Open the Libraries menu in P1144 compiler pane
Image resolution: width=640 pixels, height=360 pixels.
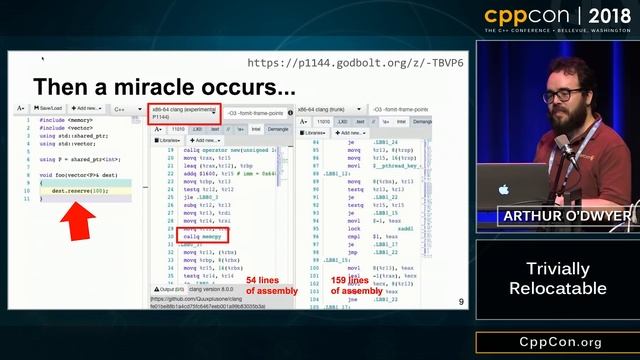(x=167, y=140)
